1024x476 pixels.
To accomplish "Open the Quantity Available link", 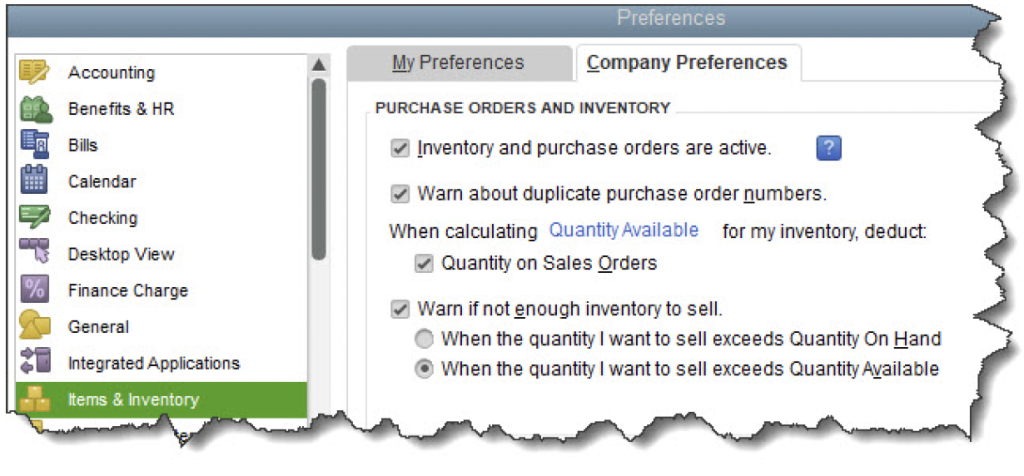I will pyautogui.click(x=624, y=230).
